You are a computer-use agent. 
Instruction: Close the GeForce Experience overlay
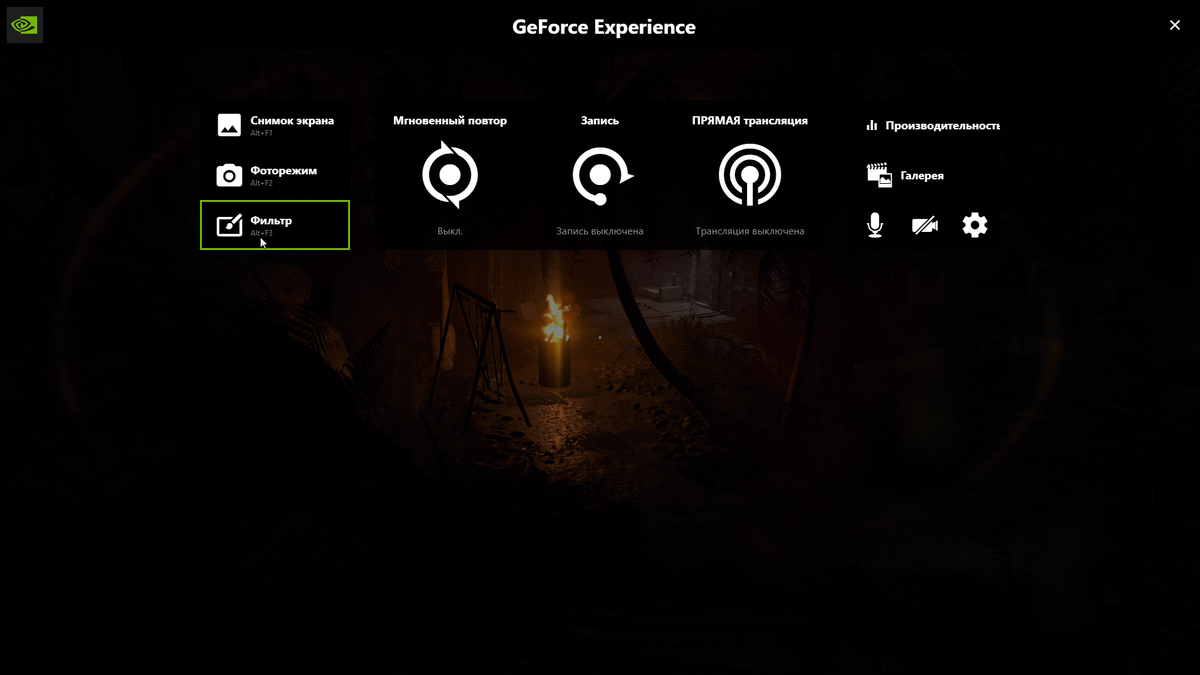tap(1175, 25)
